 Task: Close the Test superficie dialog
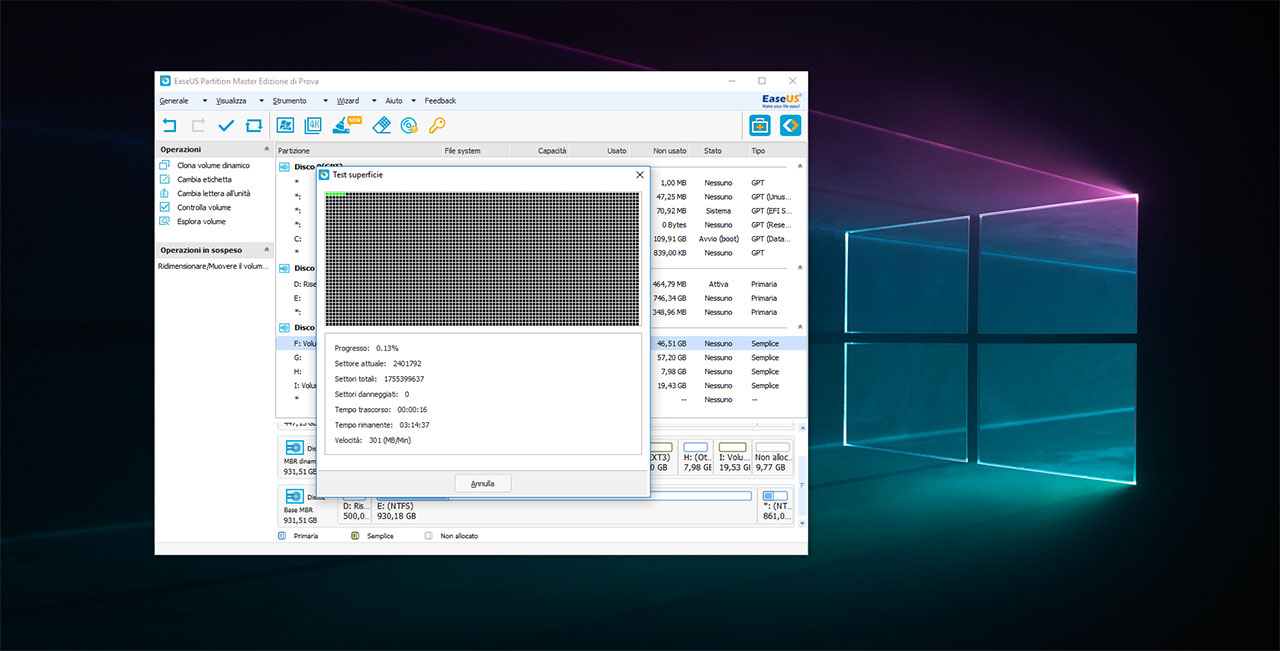(x=639, y=175)
